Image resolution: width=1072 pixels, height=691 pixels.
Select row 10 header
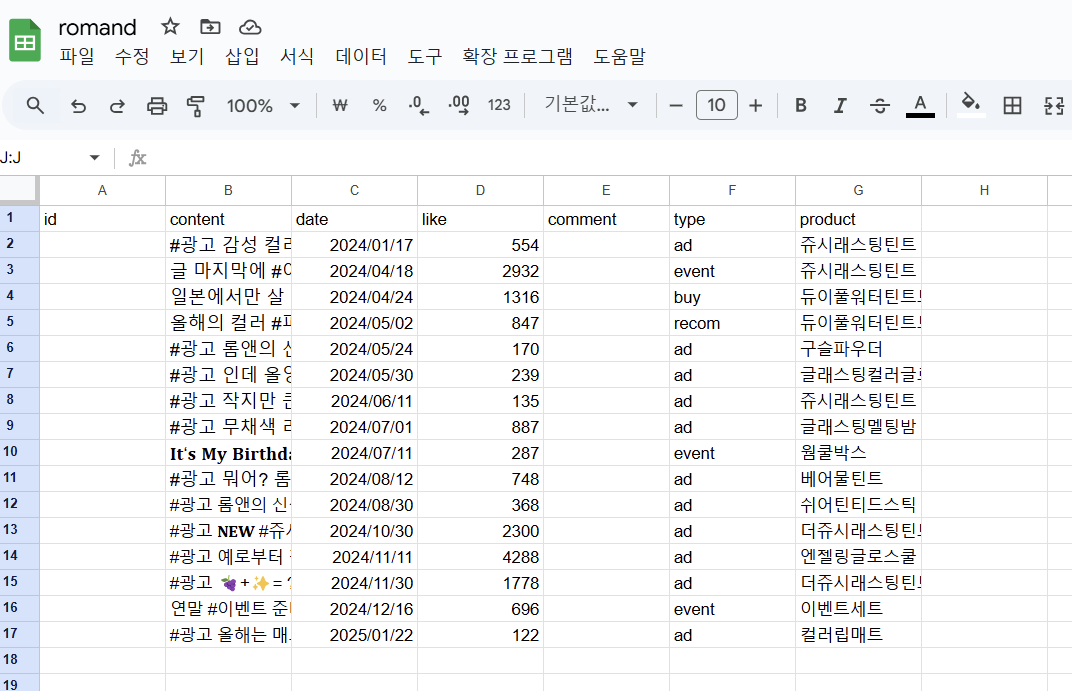tap(19, 452)
